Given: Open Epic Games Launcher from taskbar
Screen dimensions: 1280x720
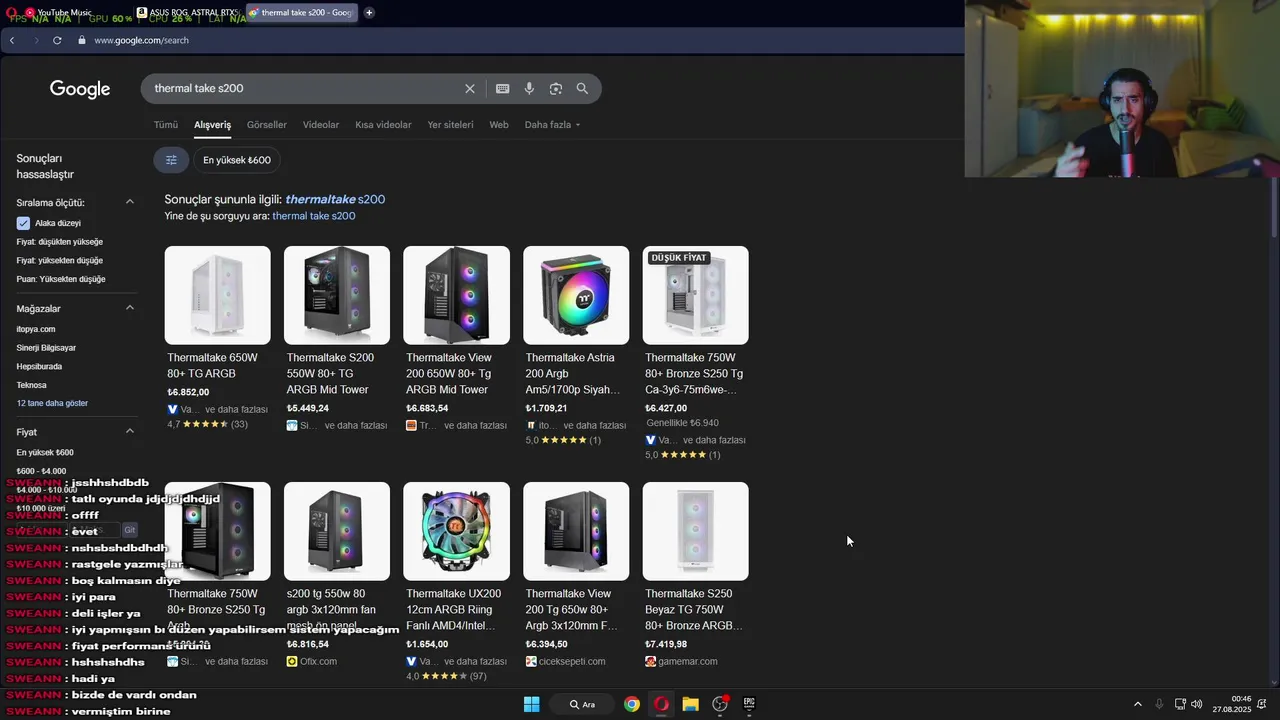Looking at the screenshot, I should coord(749,704).
